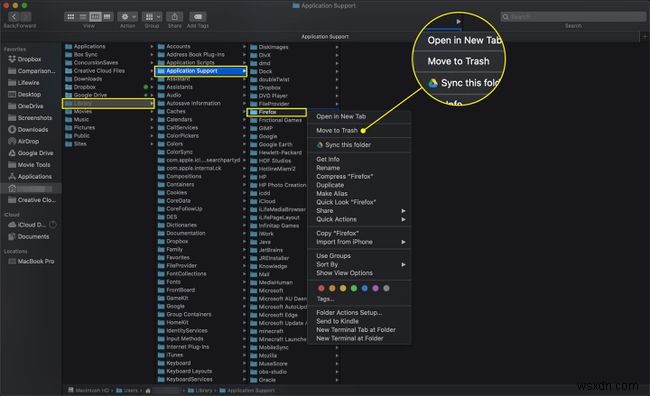Open the Group dropdown in toolbar

coord(152,17)
